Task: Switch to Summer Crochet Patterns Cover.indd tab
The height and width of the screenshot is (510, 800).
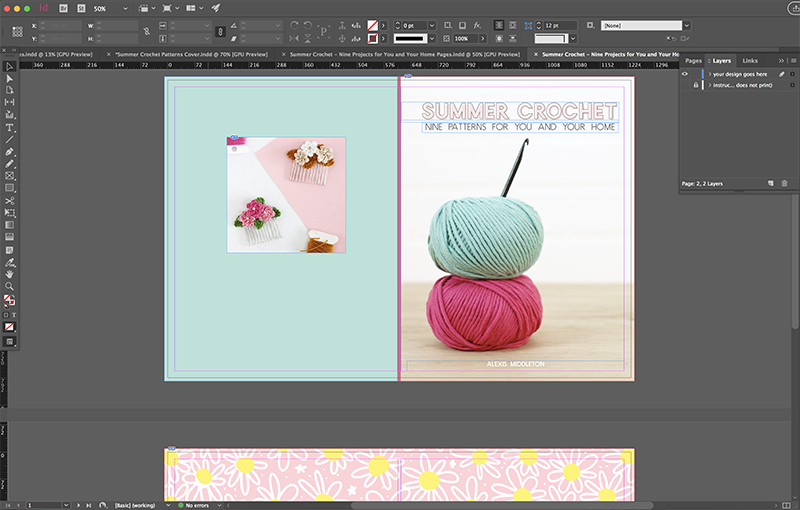Action: coord(191,54)
